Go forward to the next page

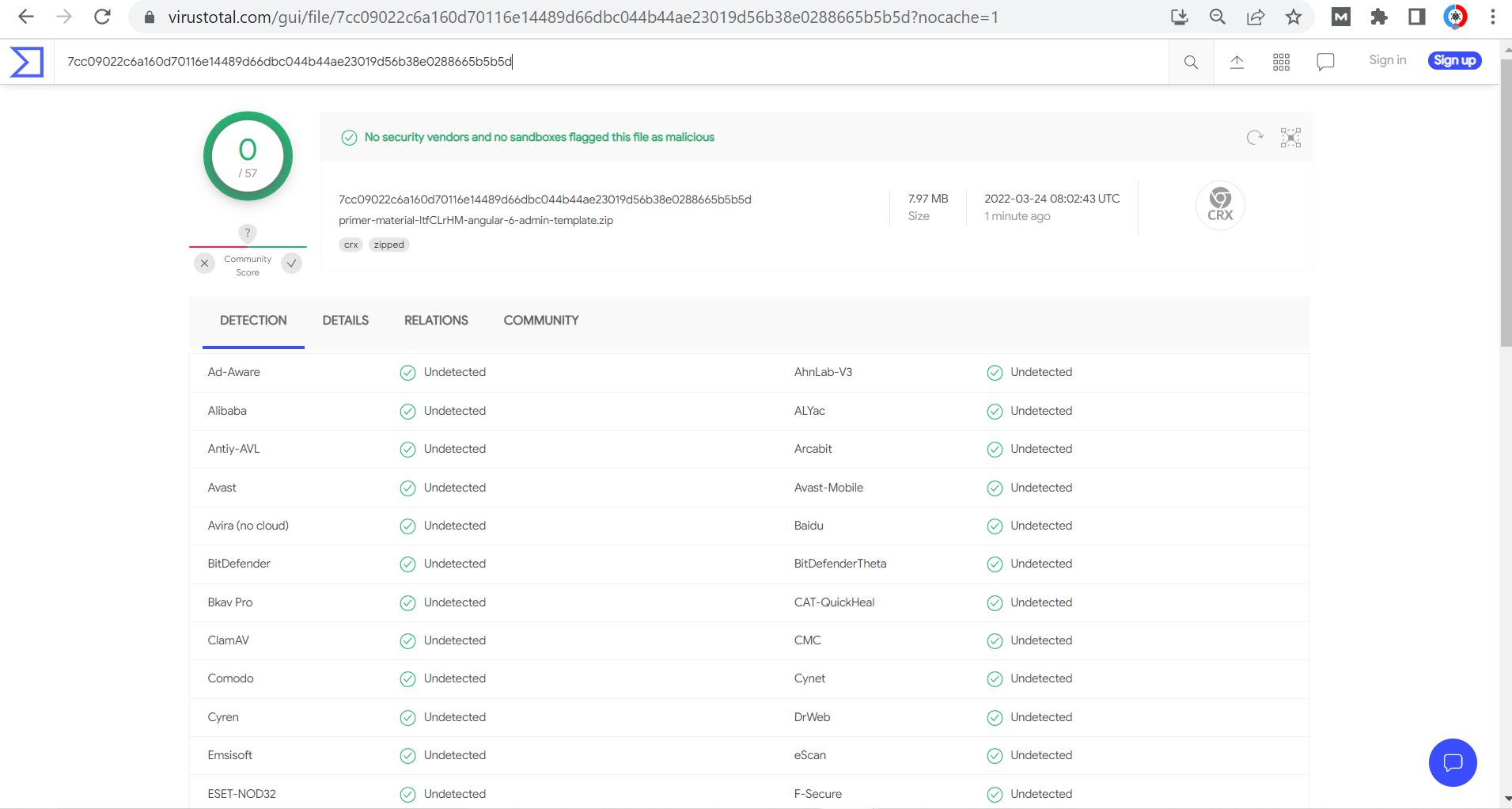click(64, 17)
